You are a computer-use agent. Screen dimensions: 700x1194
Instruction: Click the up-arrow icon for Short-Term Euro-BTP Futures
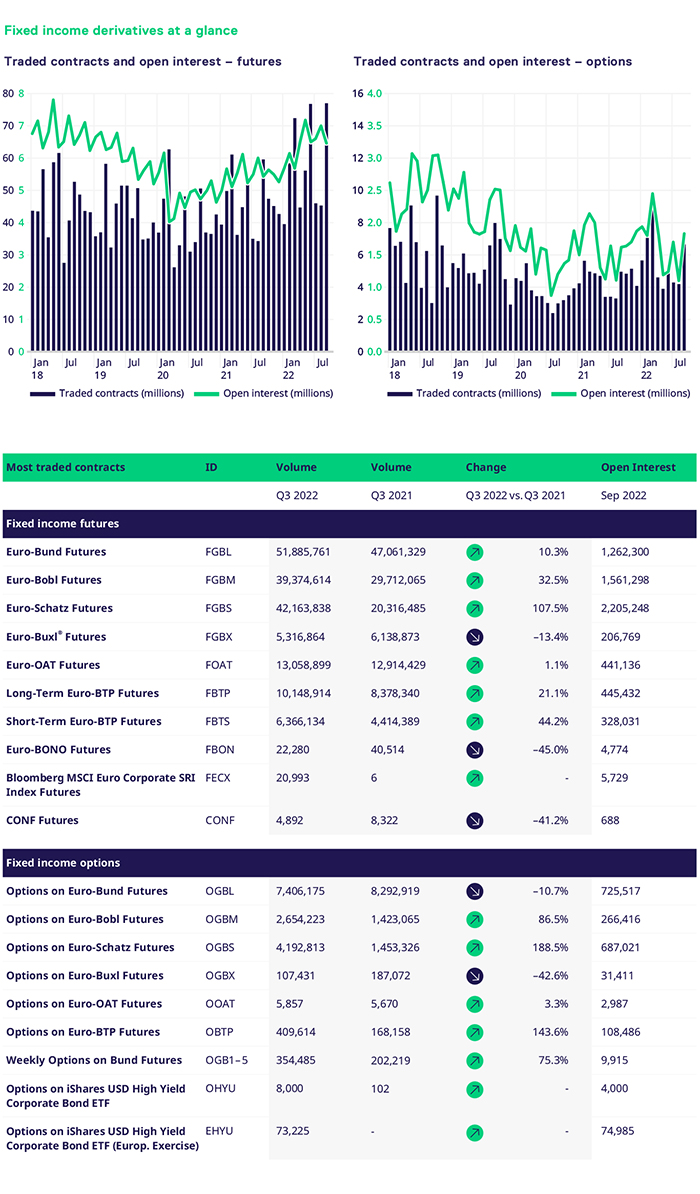474,721
